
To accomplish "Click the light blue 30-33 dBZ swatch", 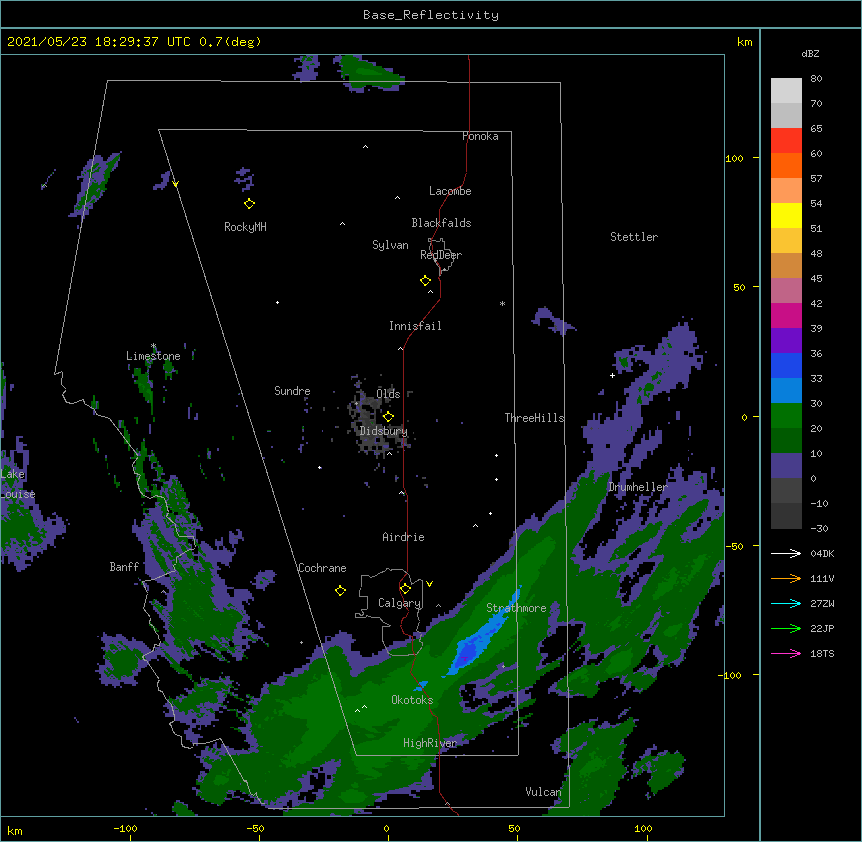I will [x=786, y=391].
